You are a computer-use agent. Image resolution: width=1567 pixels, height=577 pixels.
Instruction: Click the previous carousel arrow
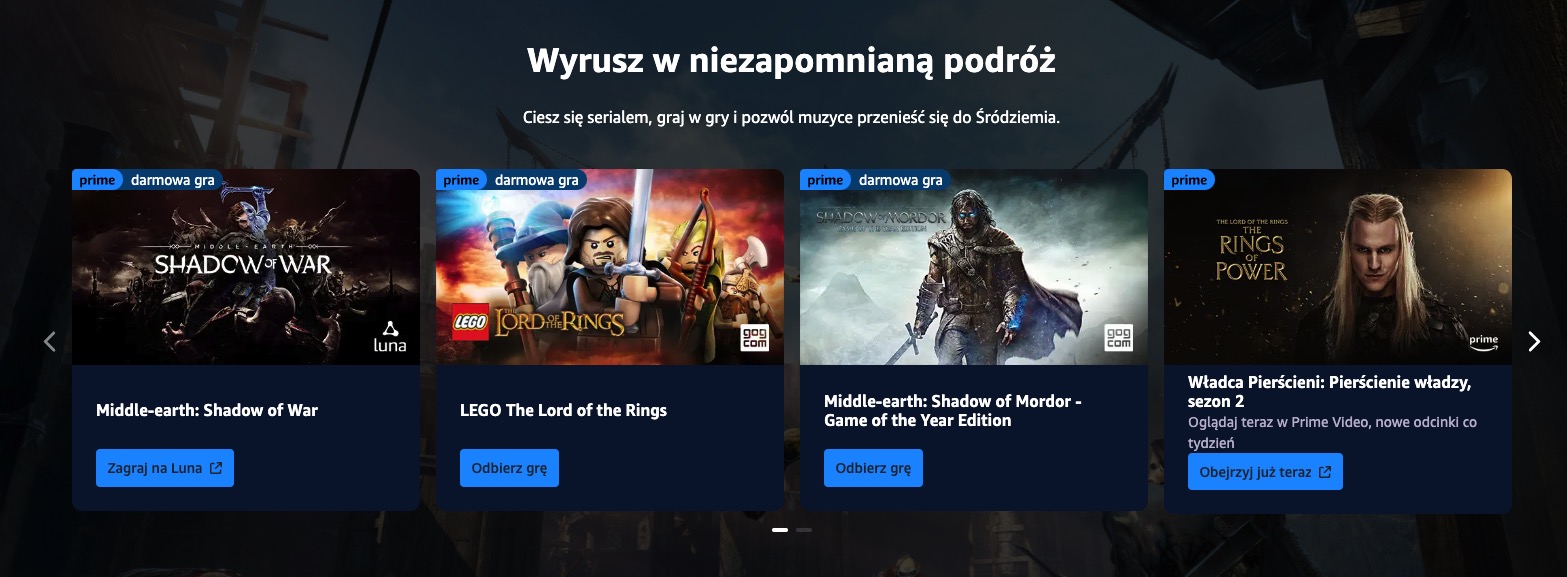[x=49, y=341]
